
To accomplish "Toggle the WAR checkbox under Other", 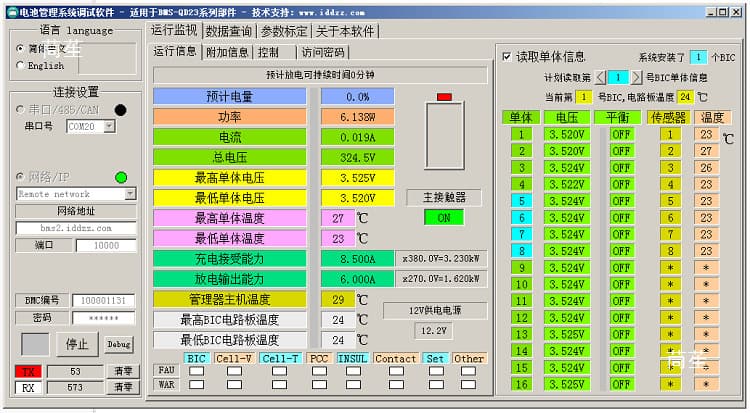I will tap(468, 384).
